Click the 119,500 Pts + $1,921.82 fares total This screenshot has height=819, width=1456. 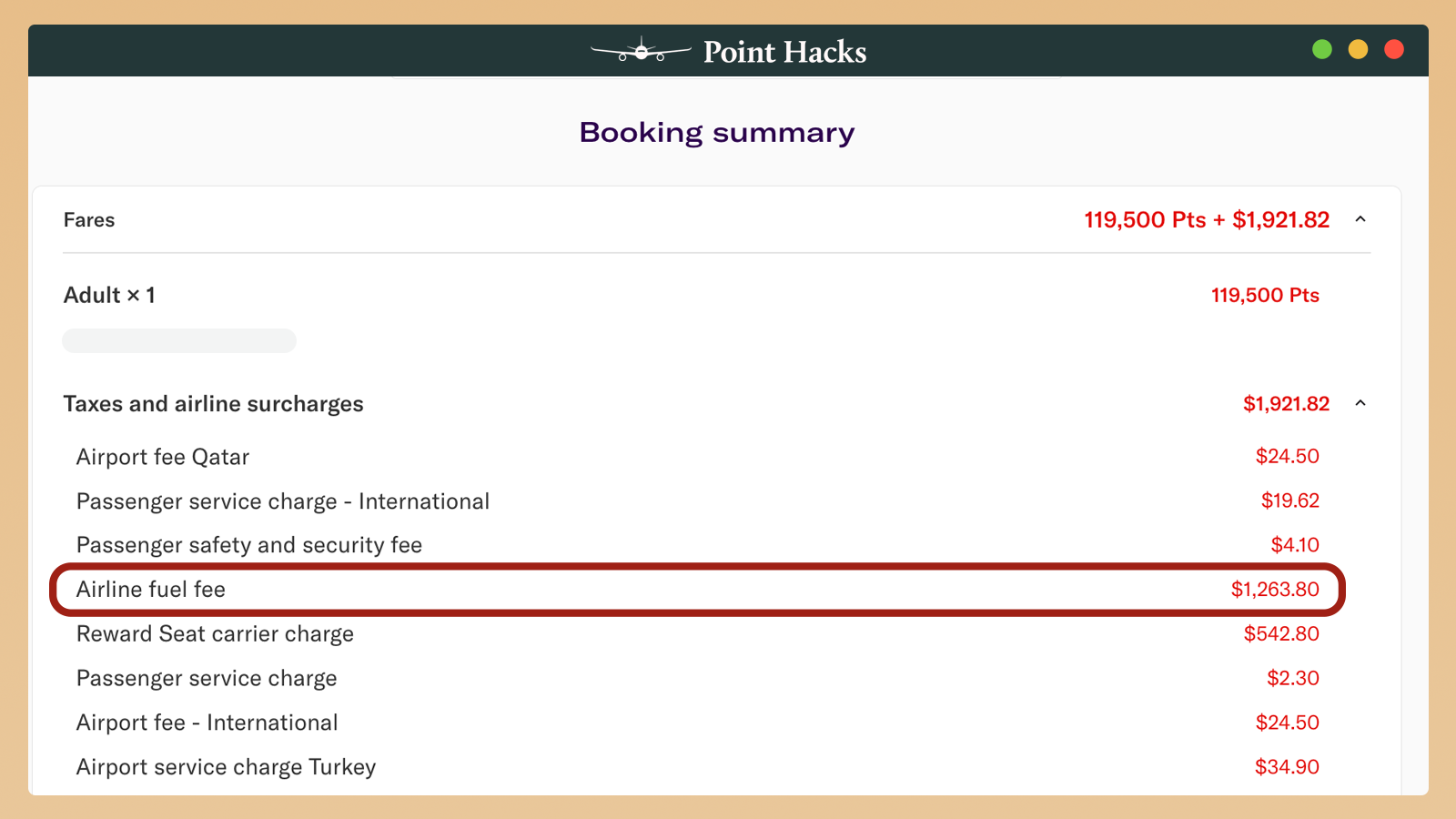click(x=1207, y=220)
